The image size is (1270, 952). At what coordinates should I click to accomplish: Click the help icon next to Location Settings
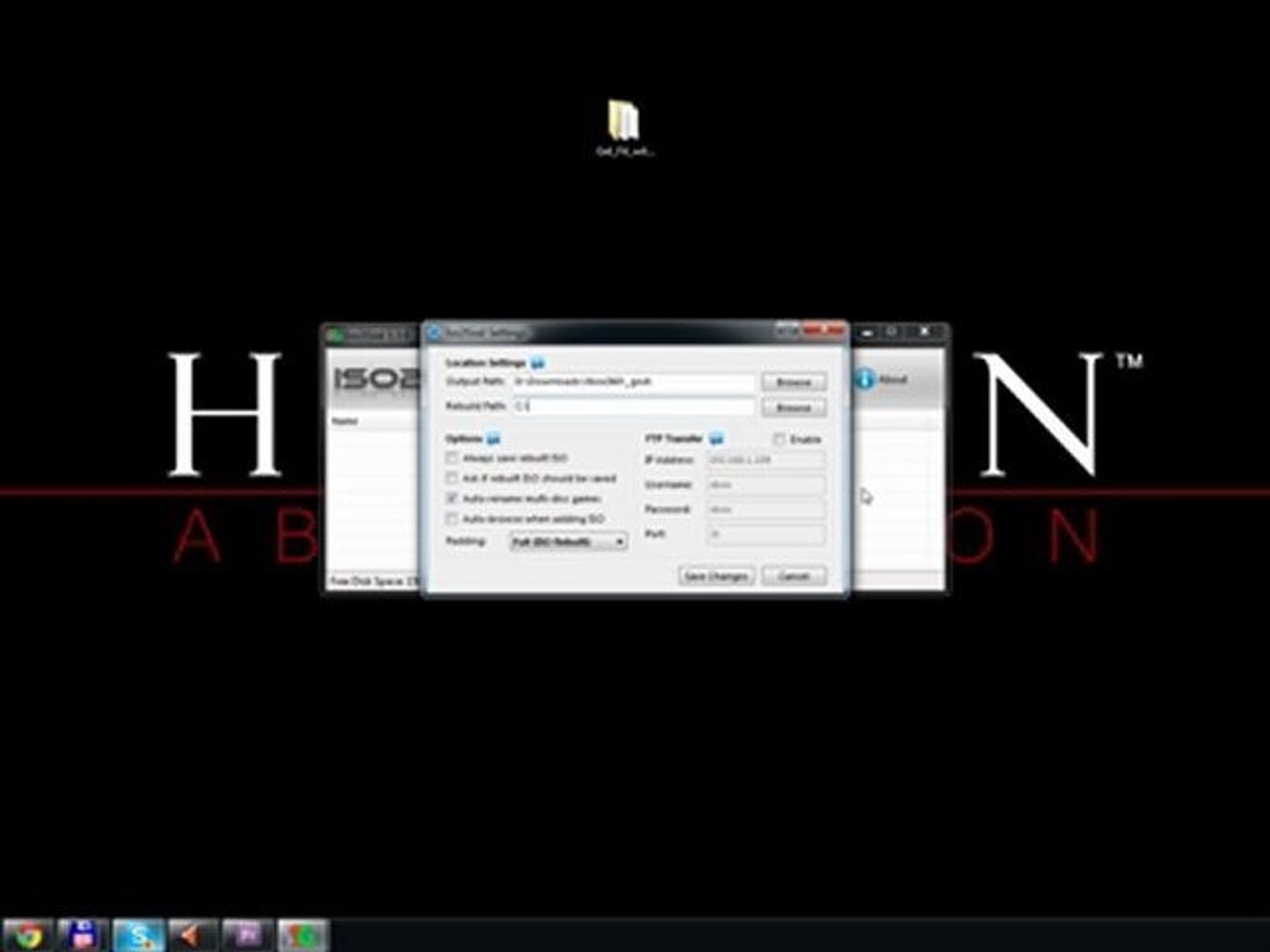538,363
